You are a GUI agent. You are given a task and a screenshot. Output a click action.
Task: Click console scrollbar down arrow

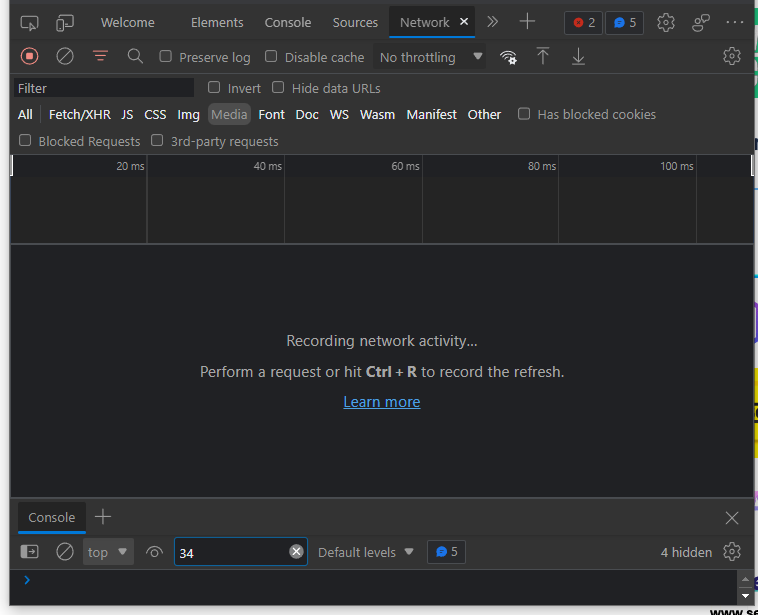[x=745, y=596]
